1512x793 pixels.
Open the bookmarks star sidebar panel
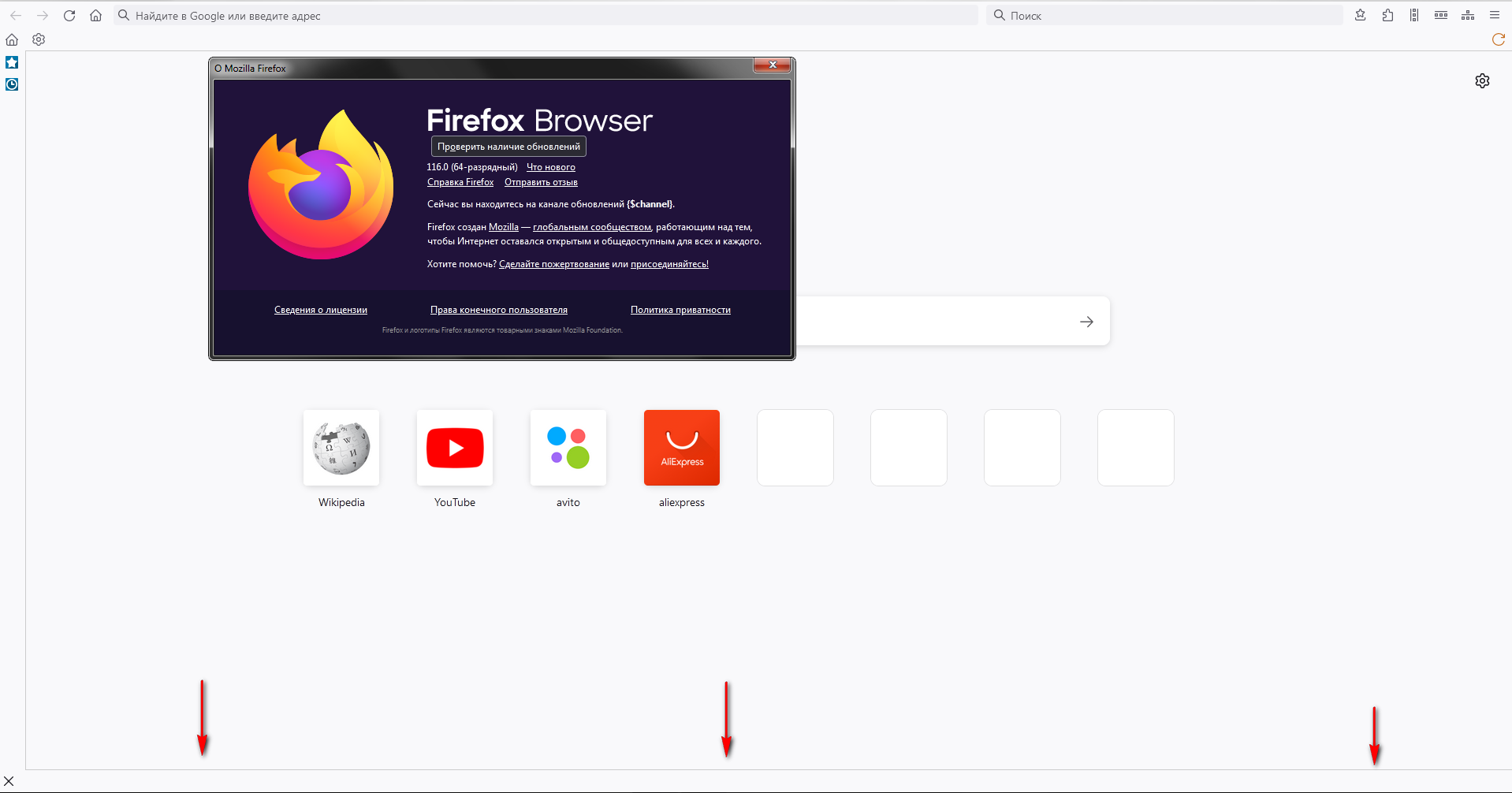[12, 62]
